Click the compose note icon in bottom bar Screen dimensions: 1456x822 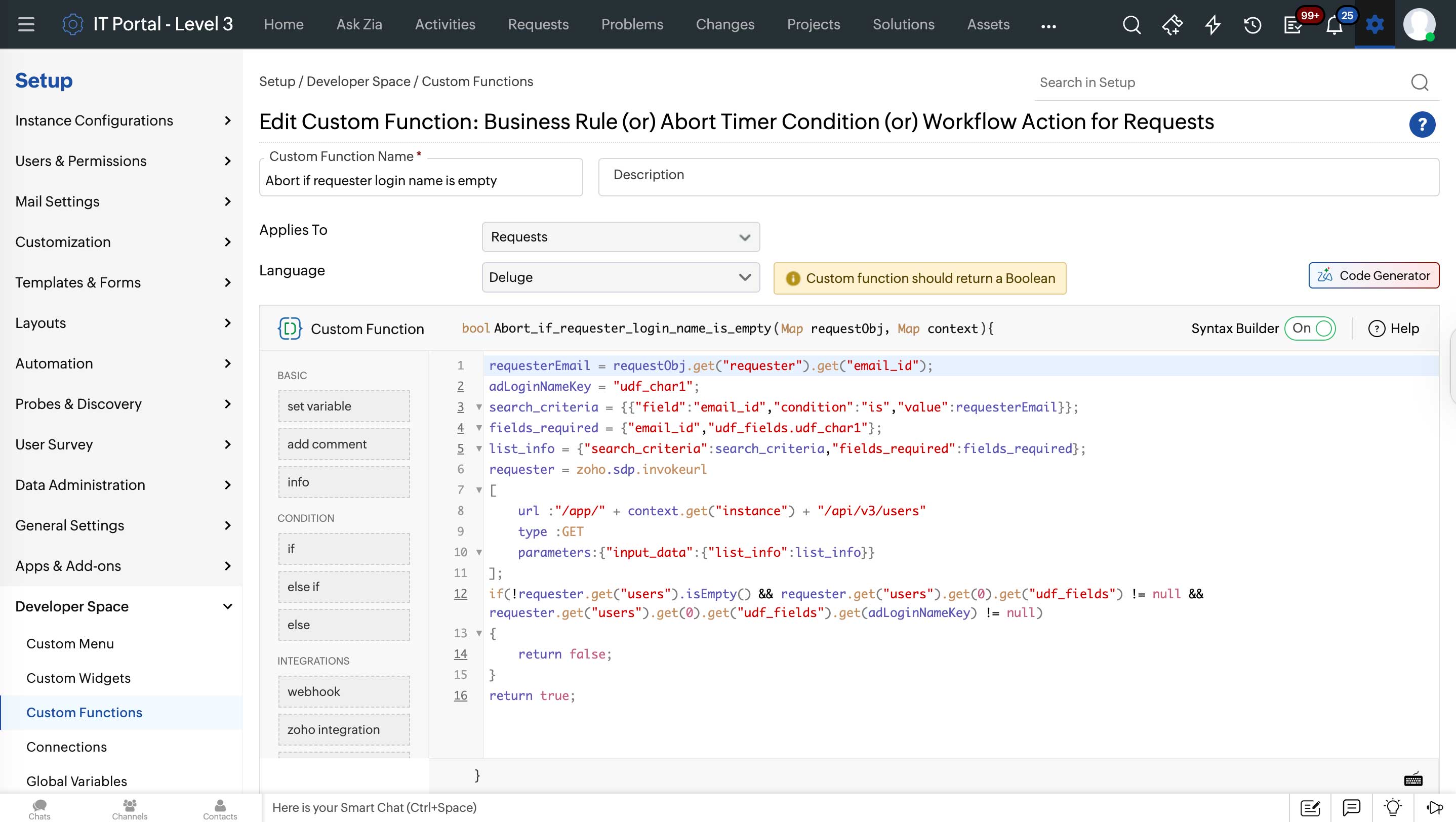point(1310,808)
